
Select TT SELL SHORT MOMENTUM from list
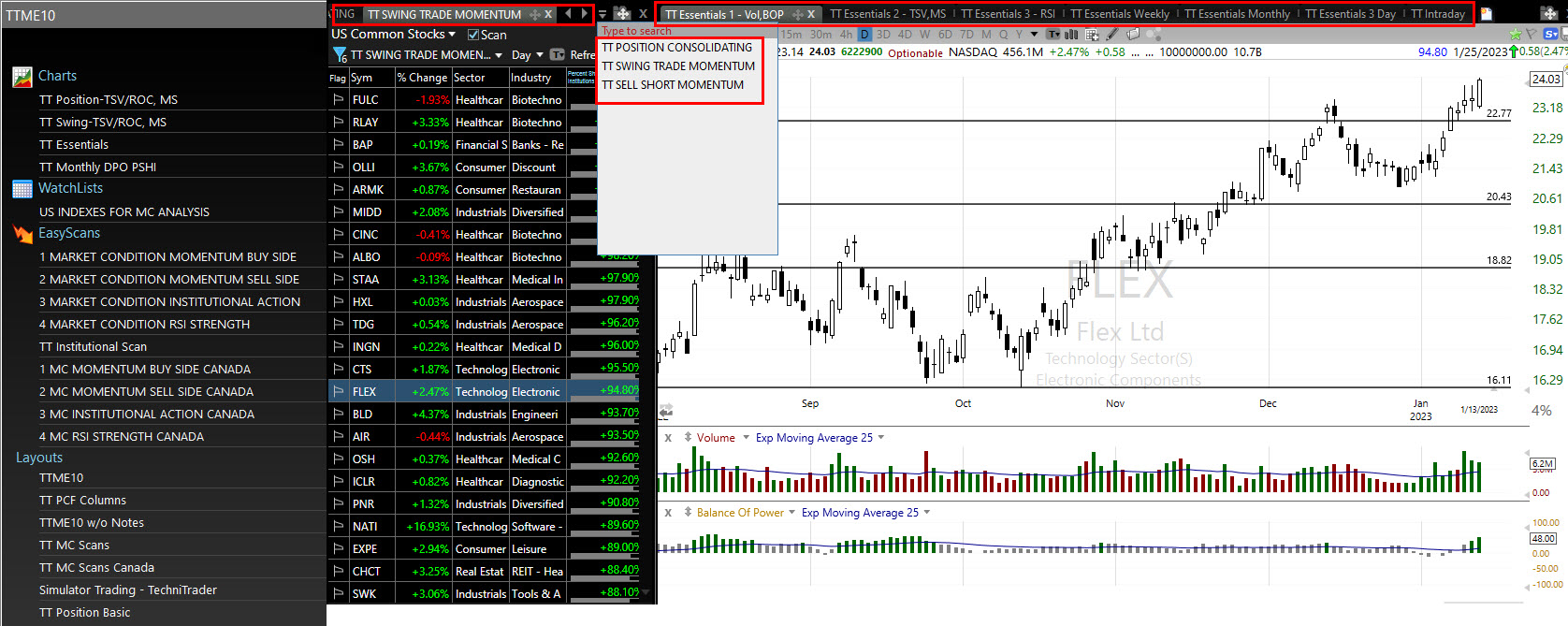pyautogui.click(x=673, y=85)
